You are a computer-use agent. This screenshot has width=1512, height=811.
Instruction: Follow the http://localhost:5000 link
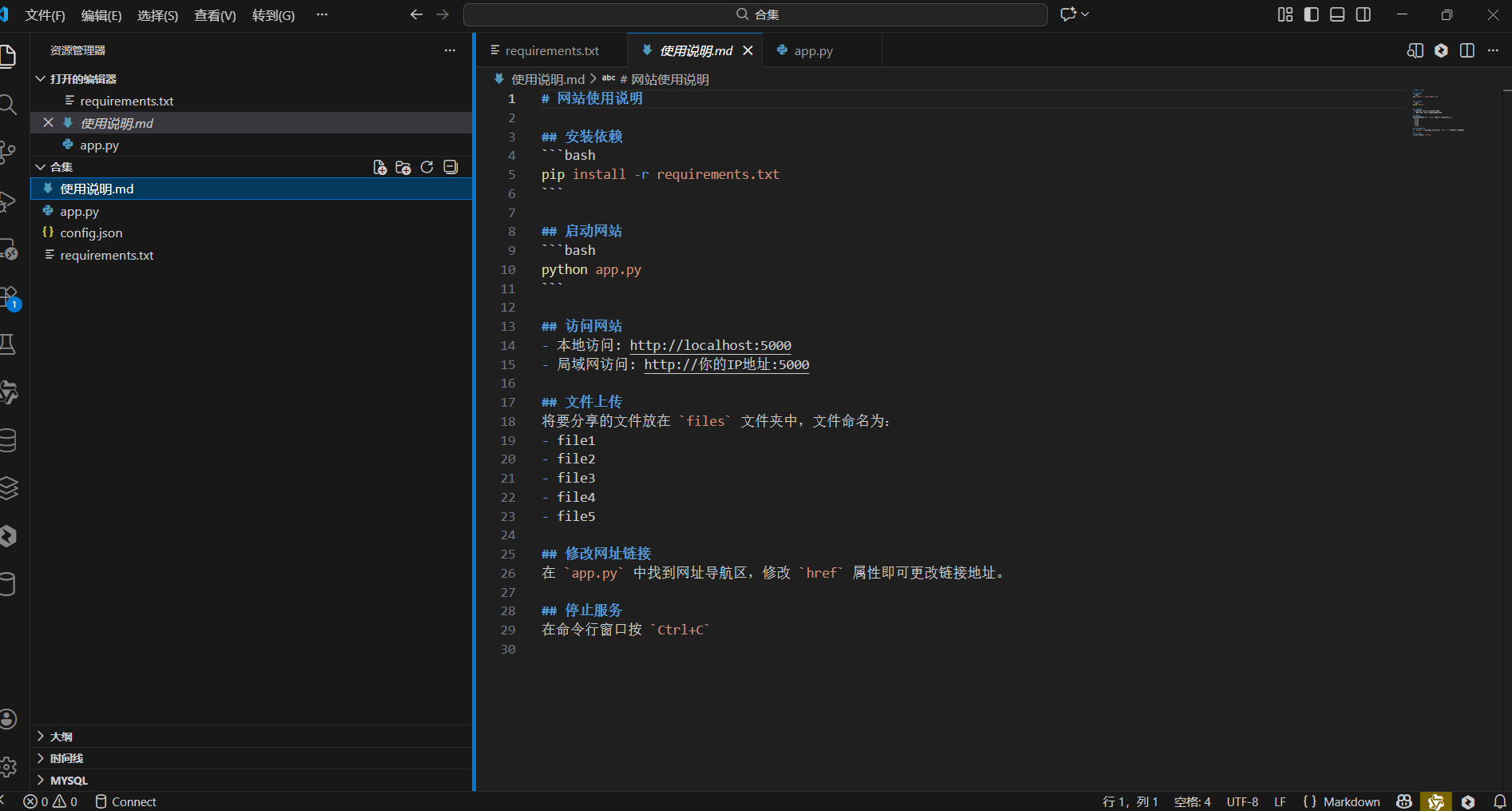(710, 345)
